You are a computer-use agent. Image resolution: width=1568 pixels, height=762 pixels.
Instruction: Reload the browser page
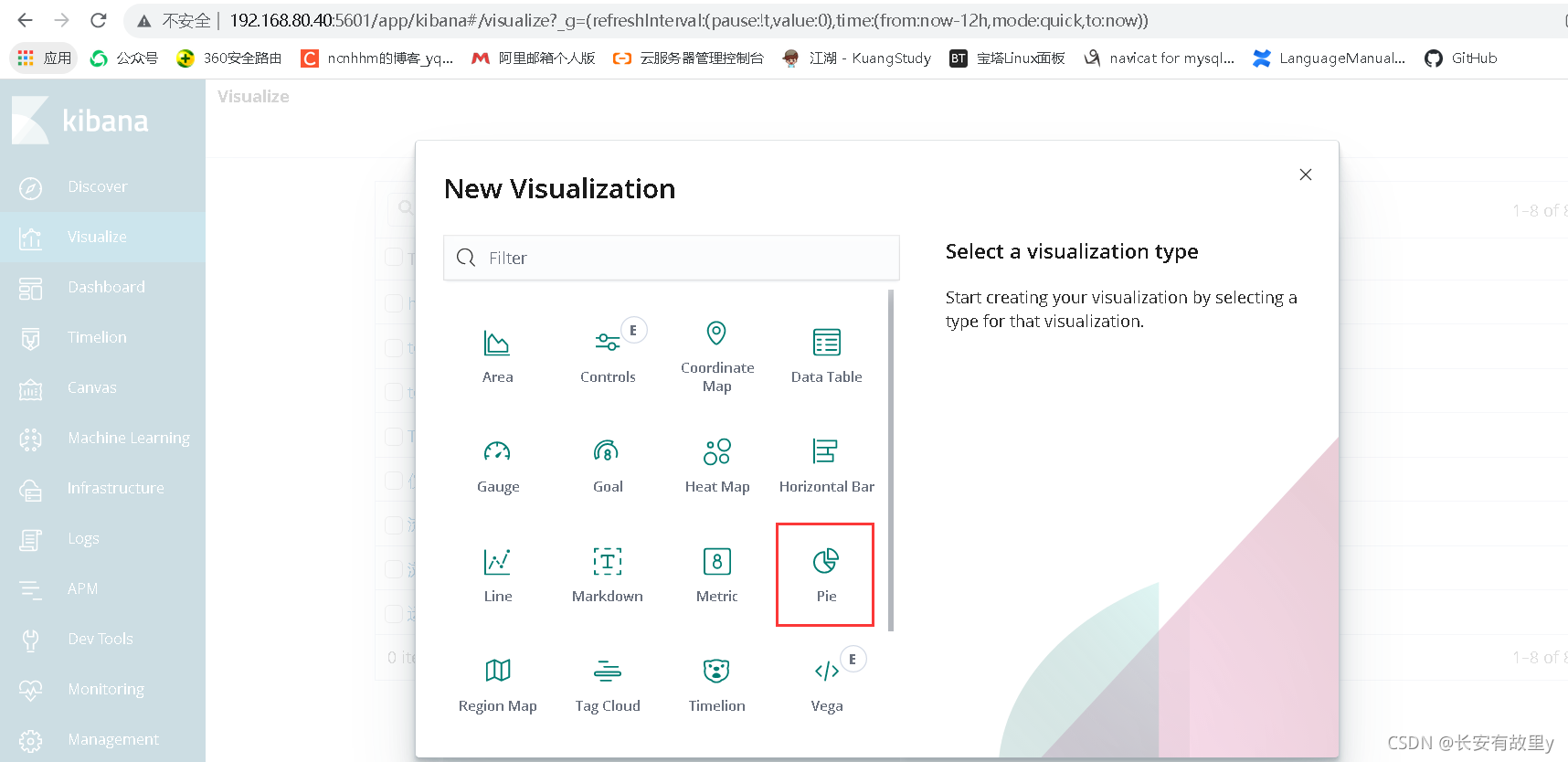pyautogui.click(x=99, y=20)
